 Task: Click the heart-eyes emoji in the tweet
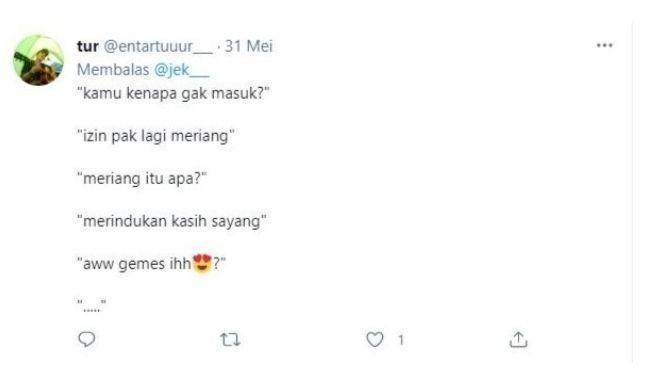coord(202,263)
